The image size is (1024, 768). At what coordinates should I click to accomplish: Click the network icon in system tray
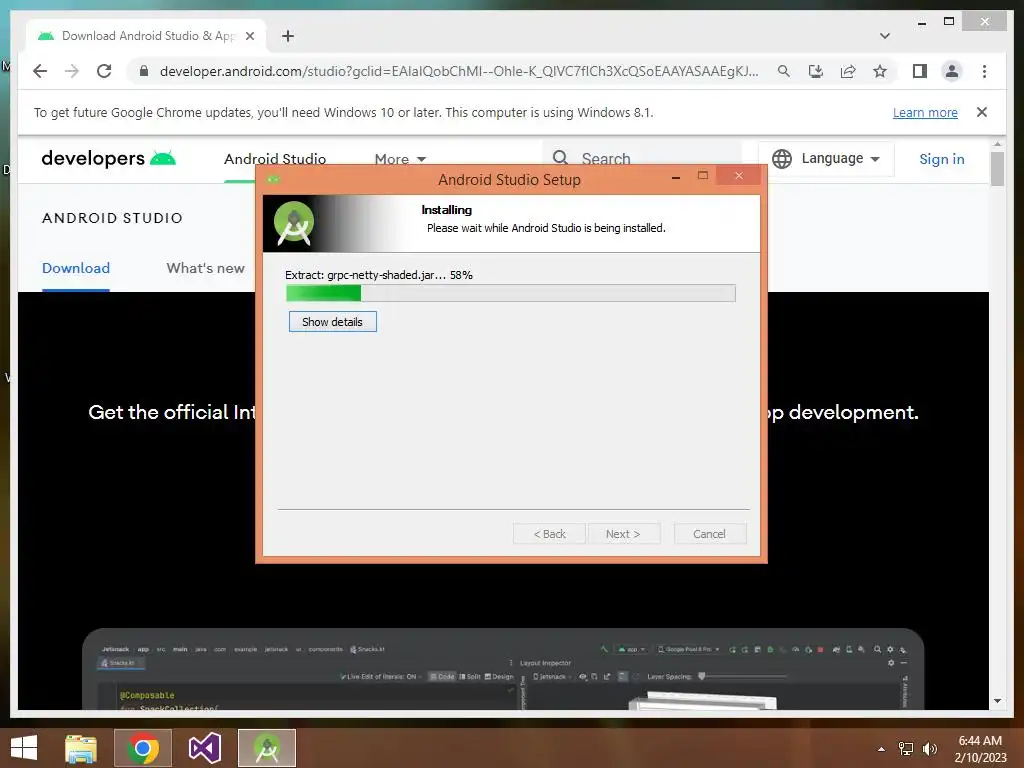(906, 749)
